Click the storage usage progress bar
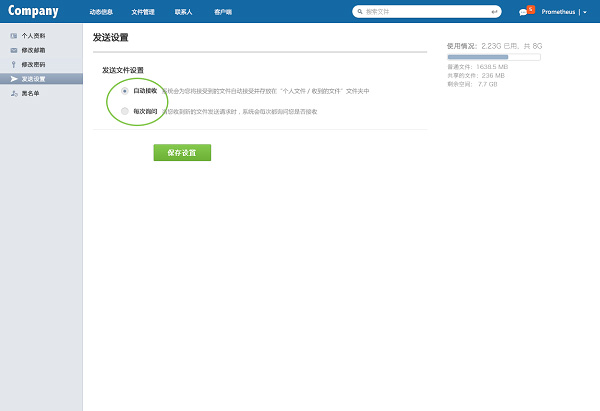Viewport: 600px width, 411px height. coord(494,57)
